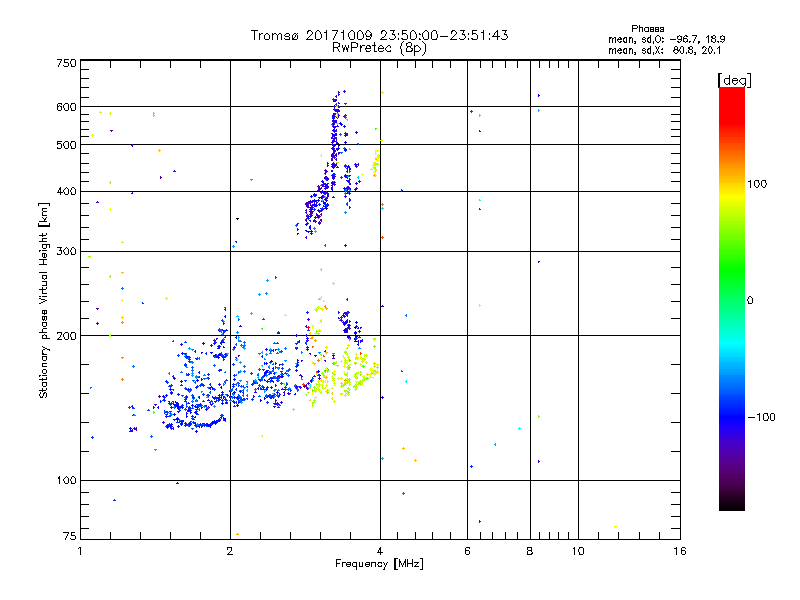800x600 pixels.
Task: Click the x-axis tick label '8'
Action: point(530,551)
